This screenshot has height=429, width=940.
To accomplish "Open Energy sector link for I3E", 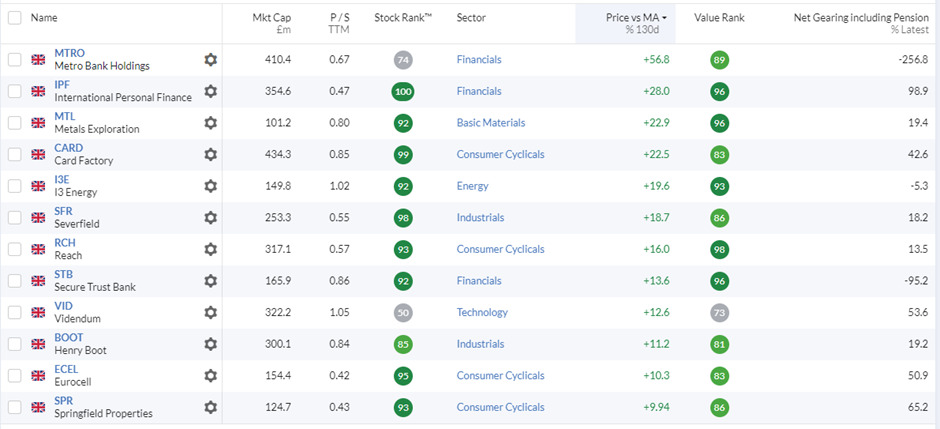I will pyautogui.click(x=472, y=186).
